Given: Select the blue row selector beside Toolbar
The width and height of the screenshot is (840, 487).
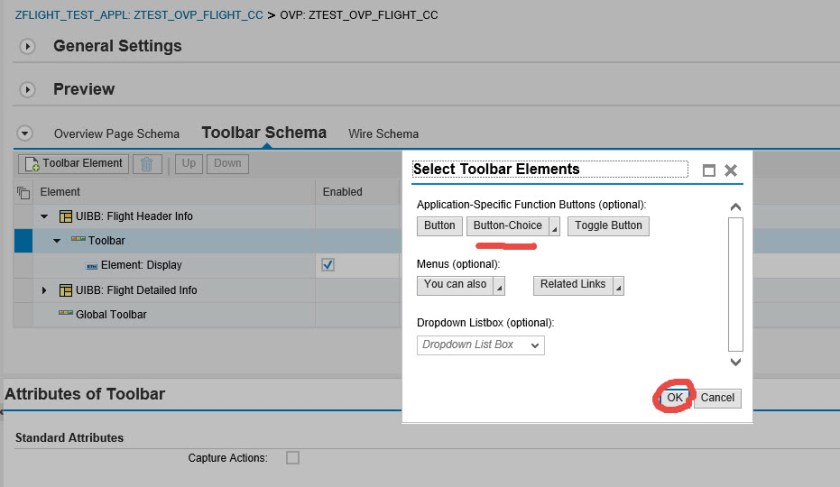Looking at the screenshot, I should (x=24, y=241).
